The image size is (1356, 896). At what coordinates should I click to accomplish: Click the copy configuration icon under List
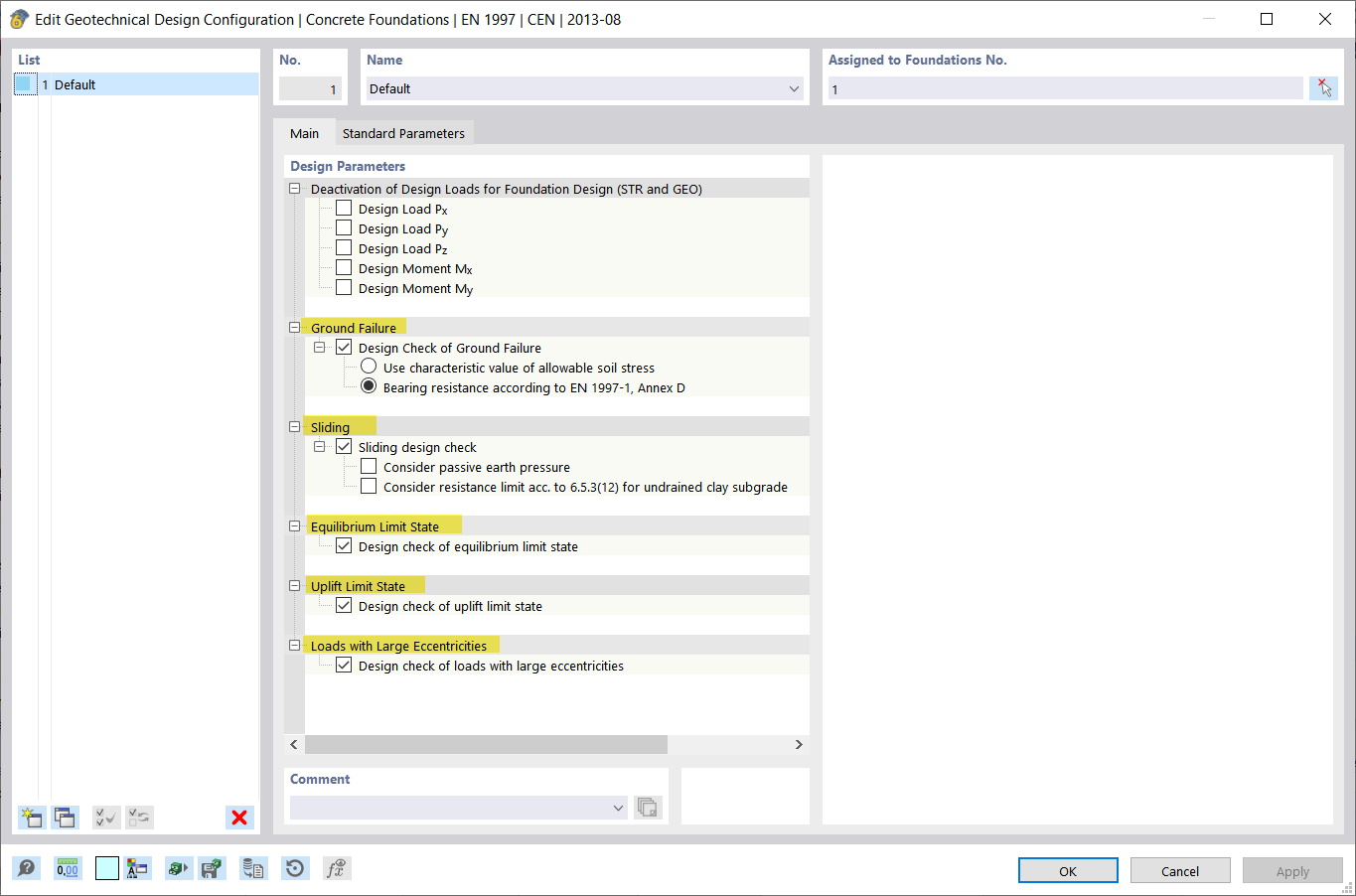(66, 818)
